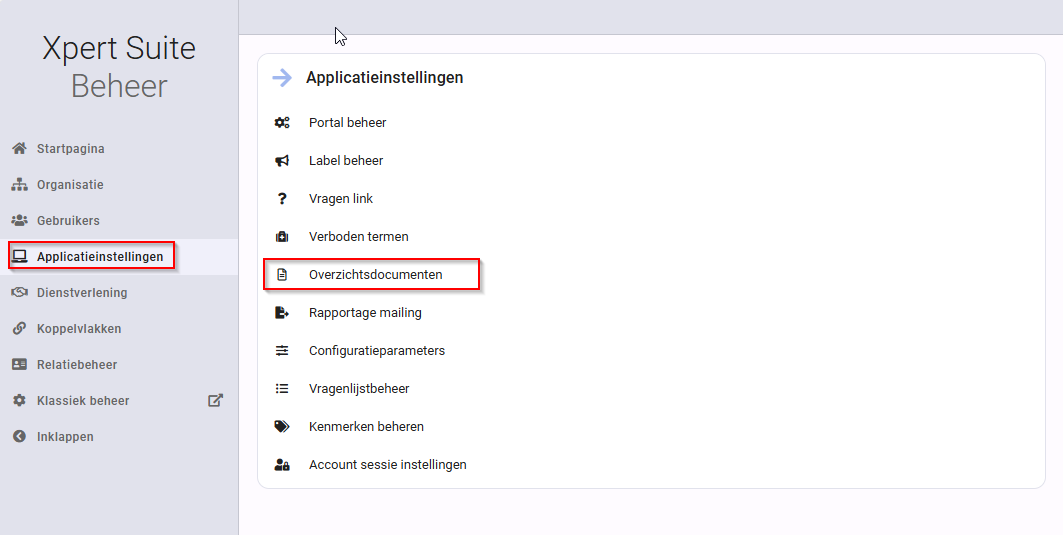Click the laptop icon beside Applicatieinstellingen
The width and height of the screenshot is (1063, 535).
(20, 256)
